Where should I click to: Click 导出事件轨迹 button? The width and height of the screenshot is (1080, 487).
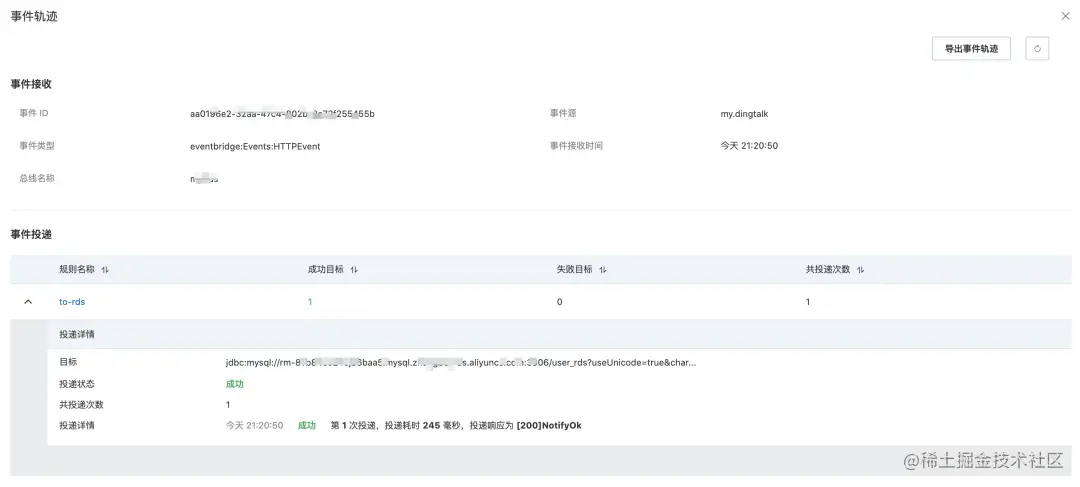tap(971, 49)
